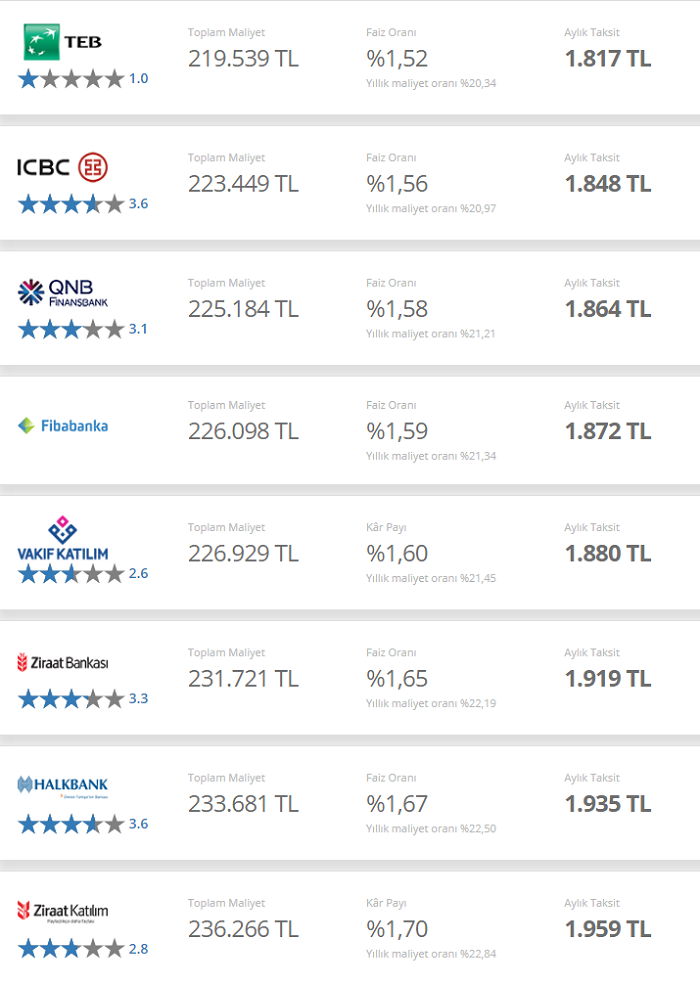Click Ziraat Katılım installment 1.959 TL
Screen dimensions: 700x984
tap(607, 929)
